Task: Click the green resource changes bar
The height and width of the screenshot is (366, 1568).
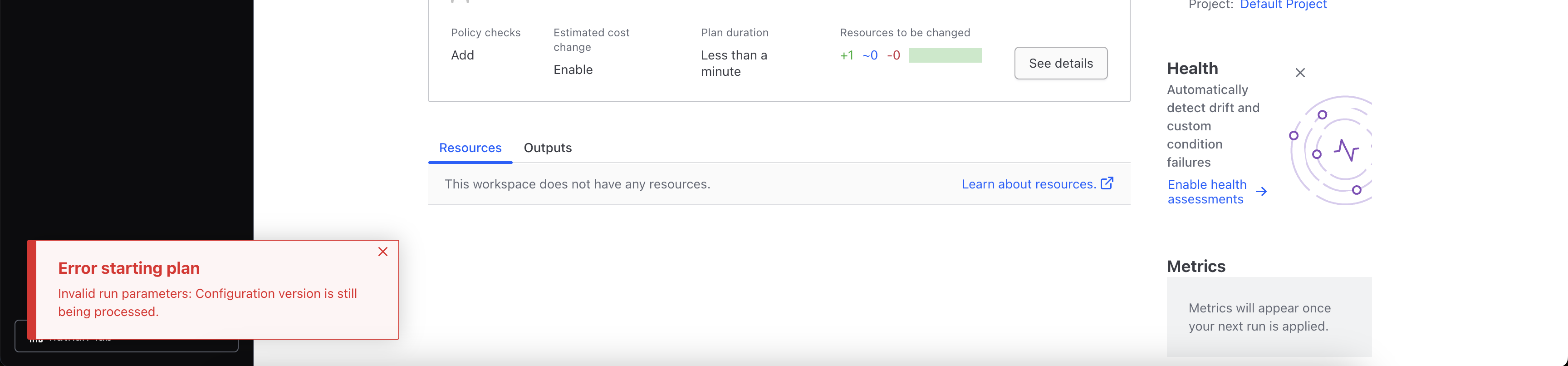Action: 945,55
